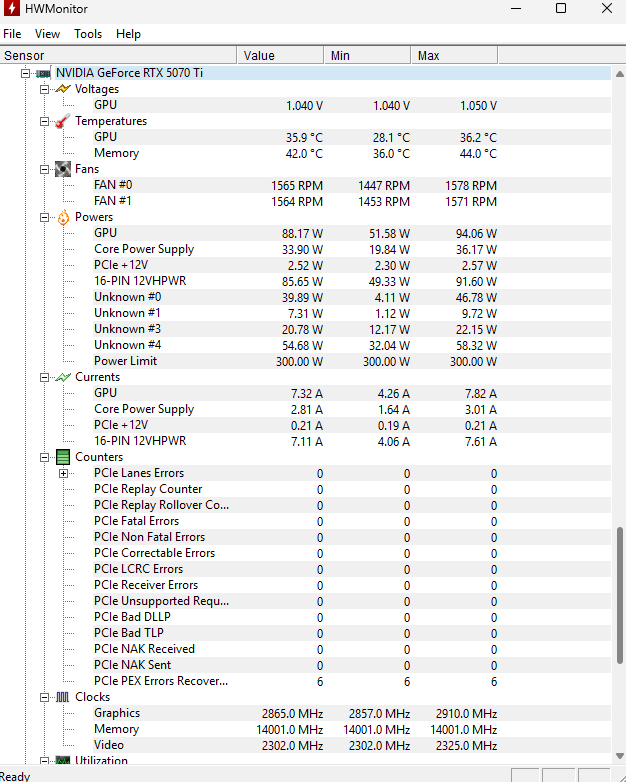Collapse the Powers group

tap(44, 217)
